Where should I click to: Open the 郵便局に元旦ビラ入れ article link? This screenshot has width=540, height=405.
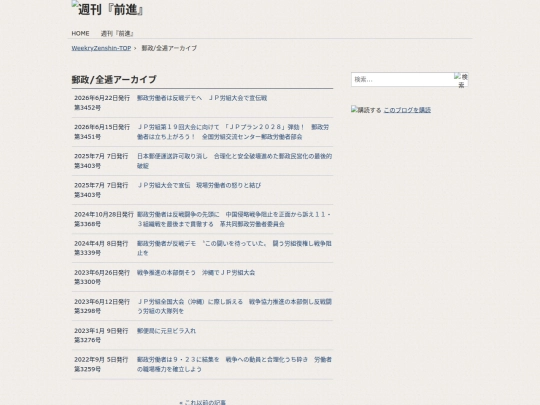(166, 331)
